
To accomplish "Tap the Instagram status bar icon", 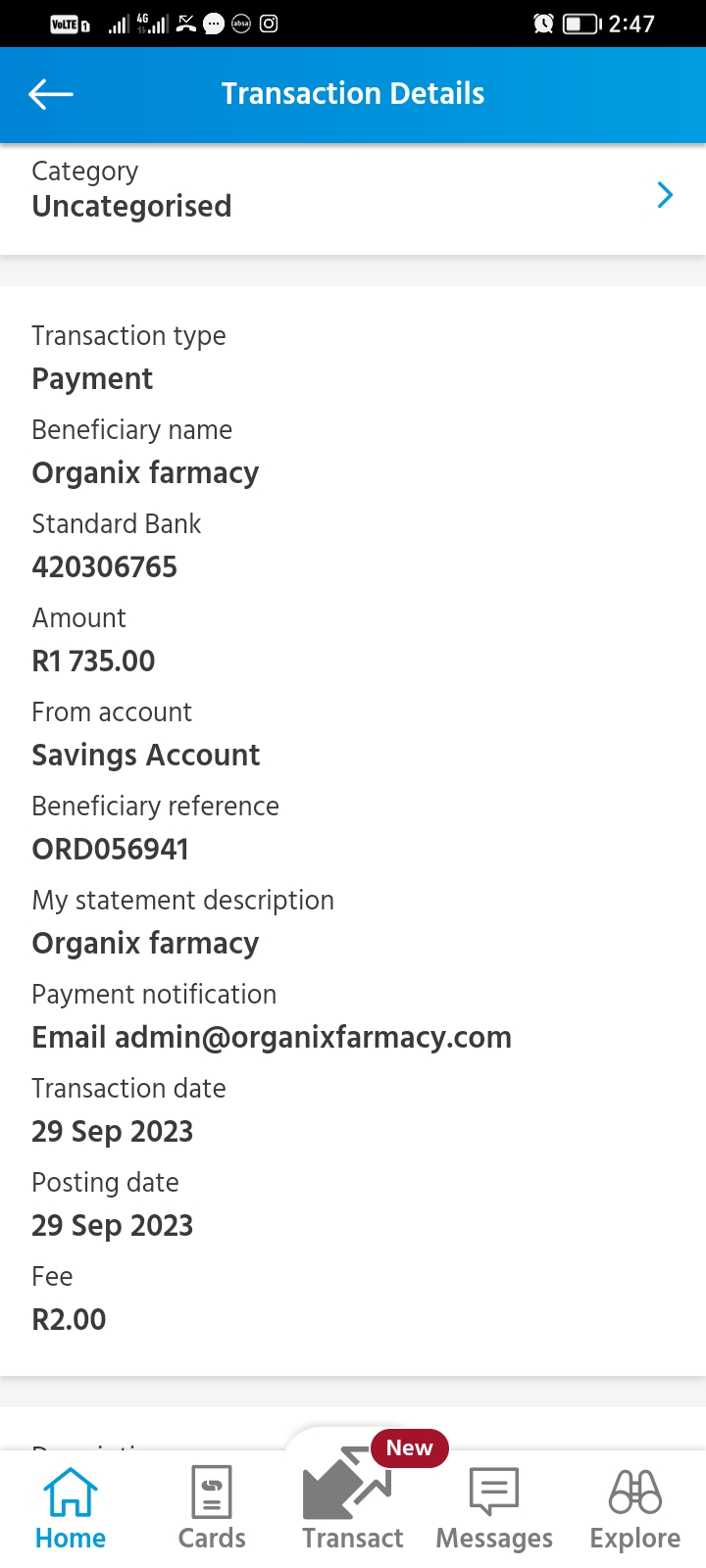I will (x=269, y=24).
